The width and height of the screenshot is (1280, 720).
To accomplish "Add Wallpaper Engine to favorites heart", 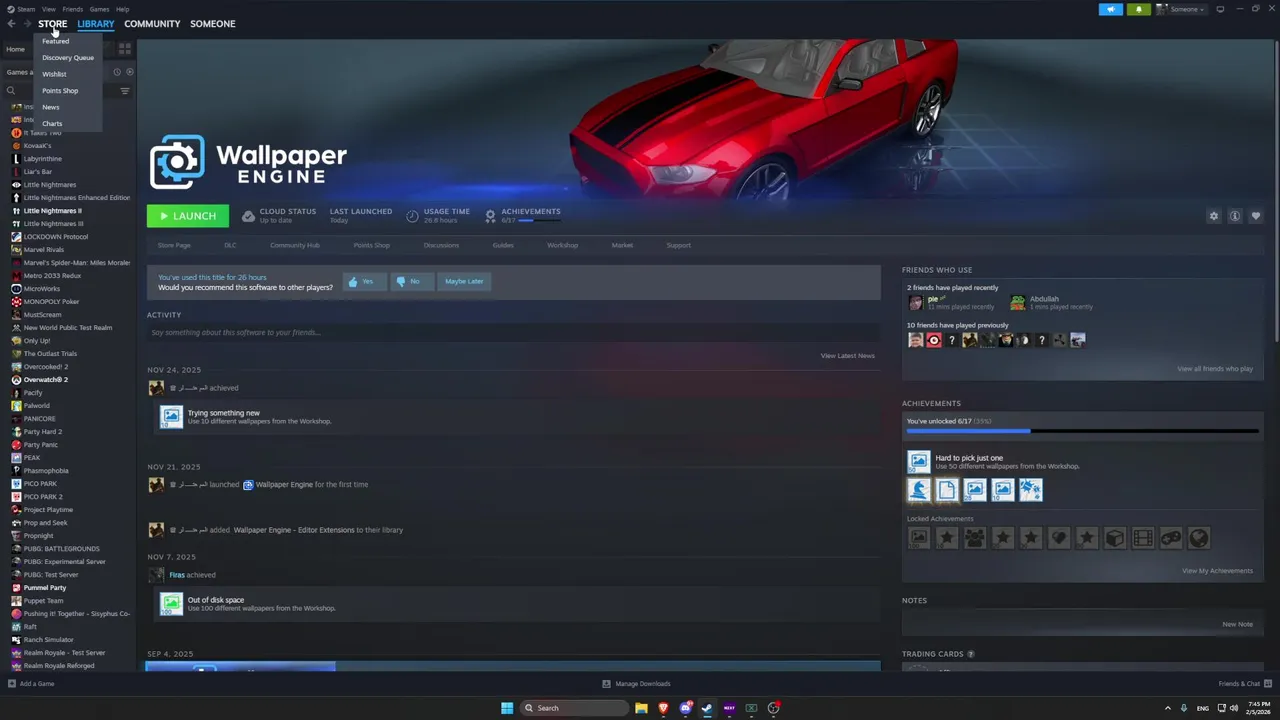I will pos(1256,216).
